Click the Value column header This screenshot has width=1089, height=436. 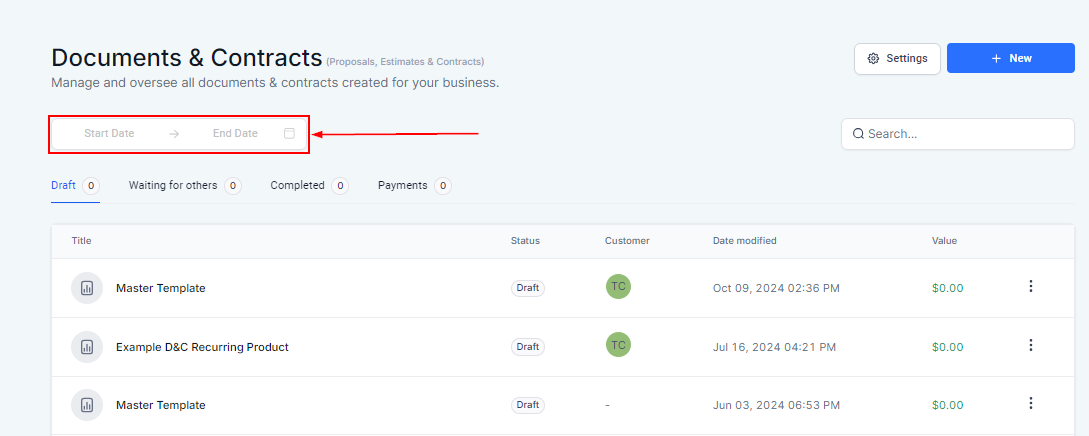click(x=945, y=241)
